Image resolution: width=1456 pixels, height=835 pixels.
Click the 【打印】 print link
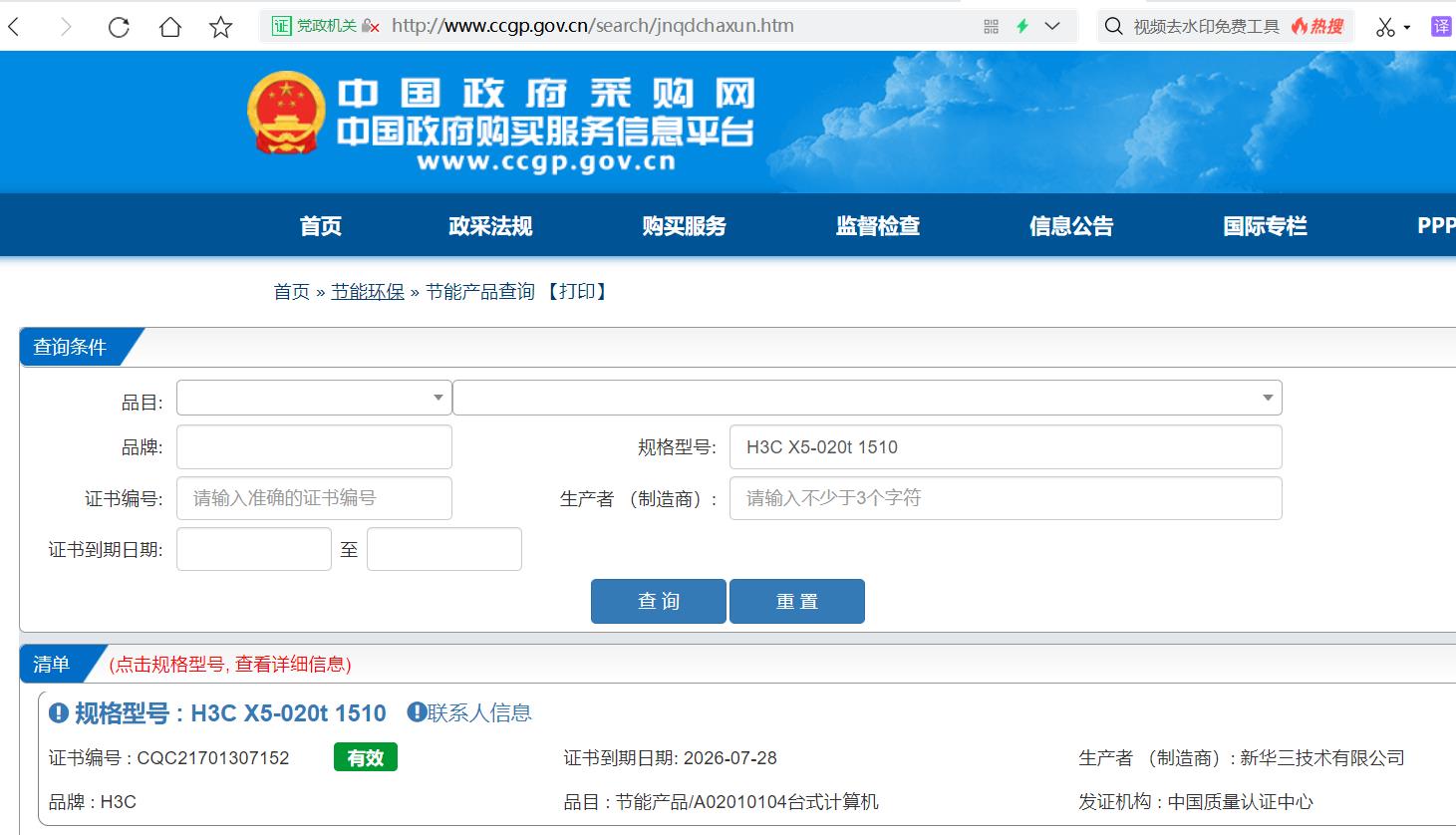click(577, 291)
